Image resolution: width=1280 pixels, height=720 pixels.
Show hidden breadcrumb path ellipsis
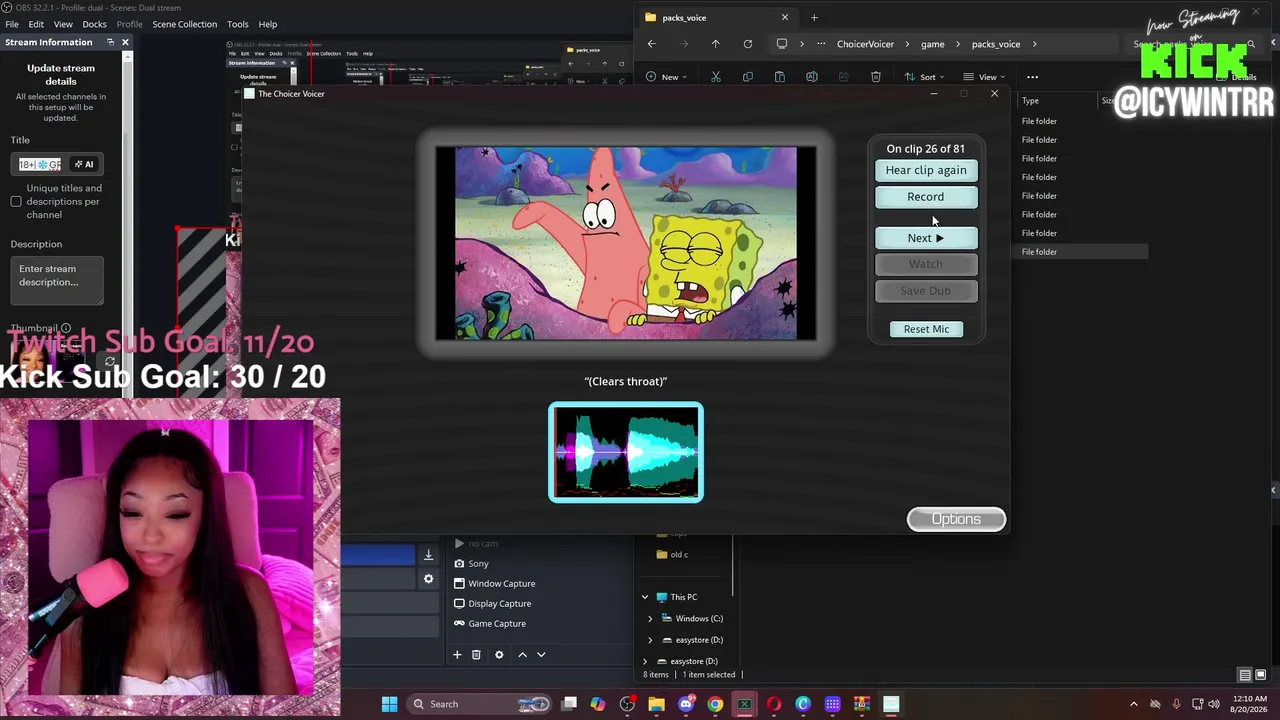tap(821, 44)
